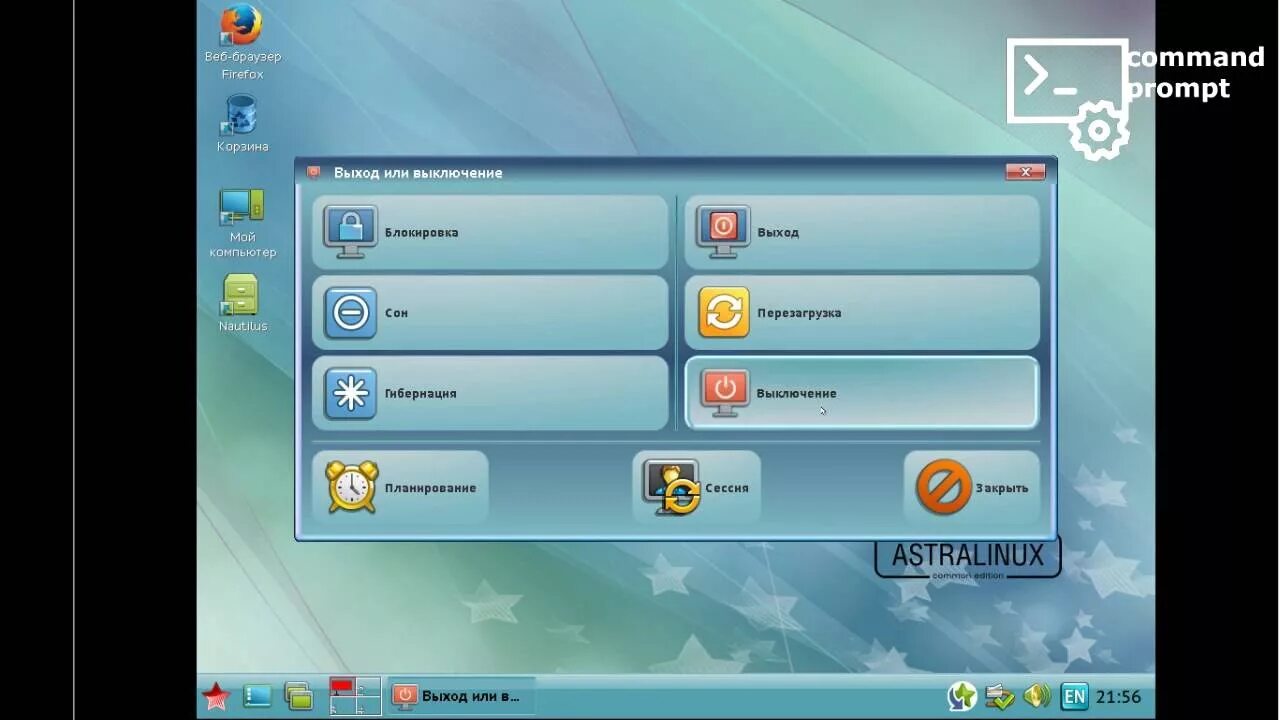Select the Сон sleep option

click(x=490, y=313)
